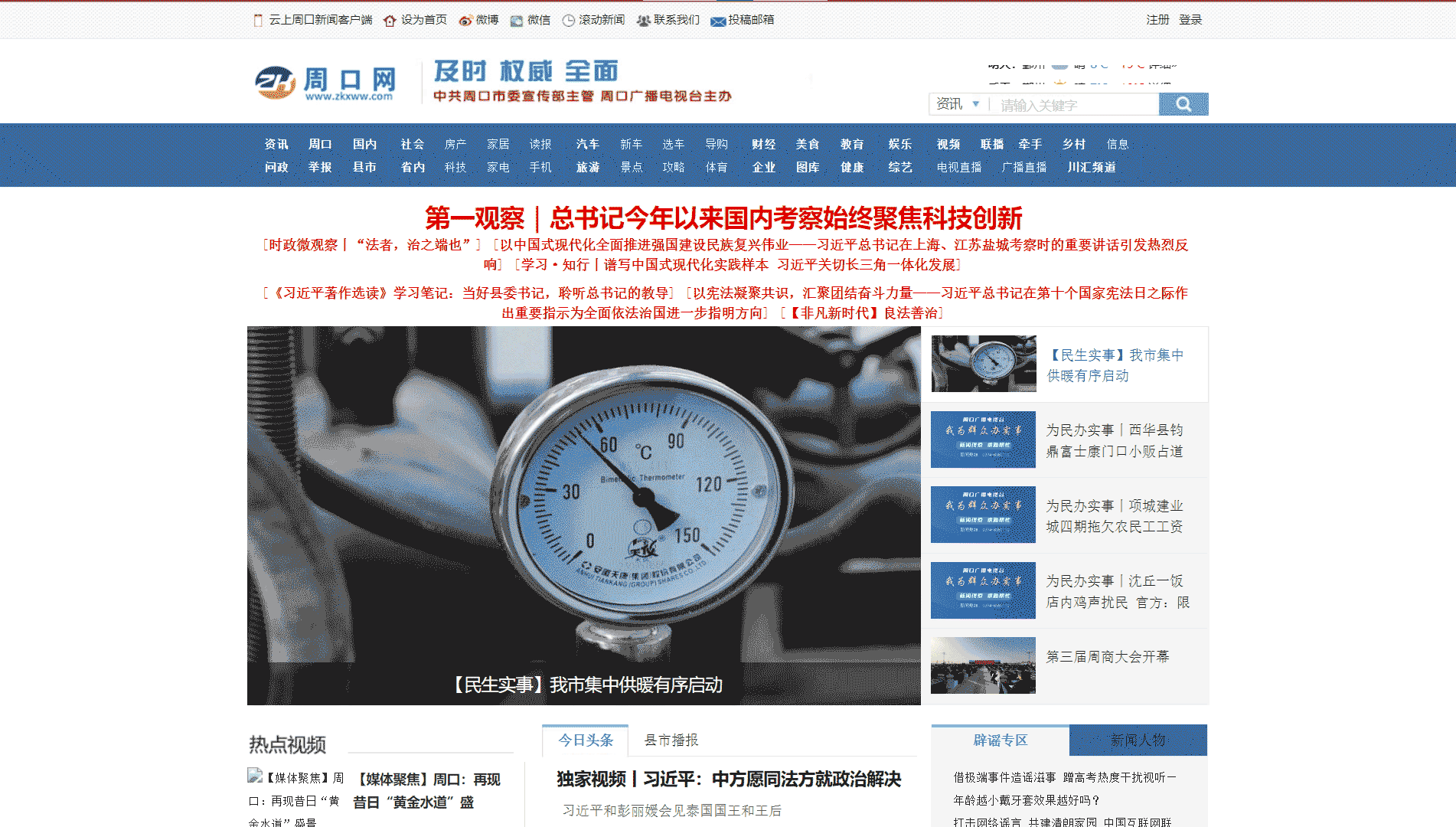Open the 汽车 navigation item

point(588,144)
